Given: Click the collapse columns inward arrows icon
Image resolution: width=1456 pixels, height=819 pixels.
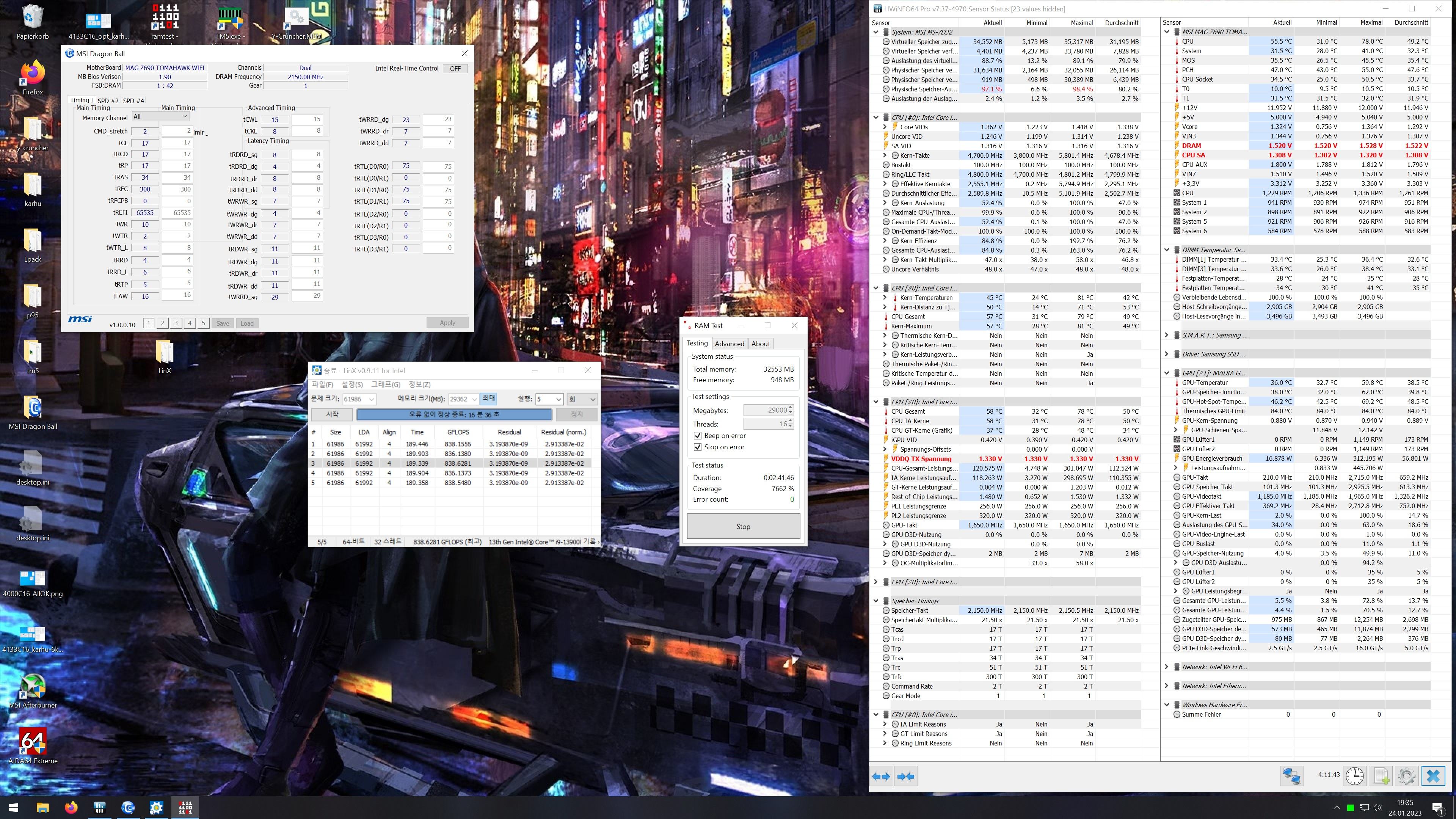Looking at the screenshot, I should 905,777.
